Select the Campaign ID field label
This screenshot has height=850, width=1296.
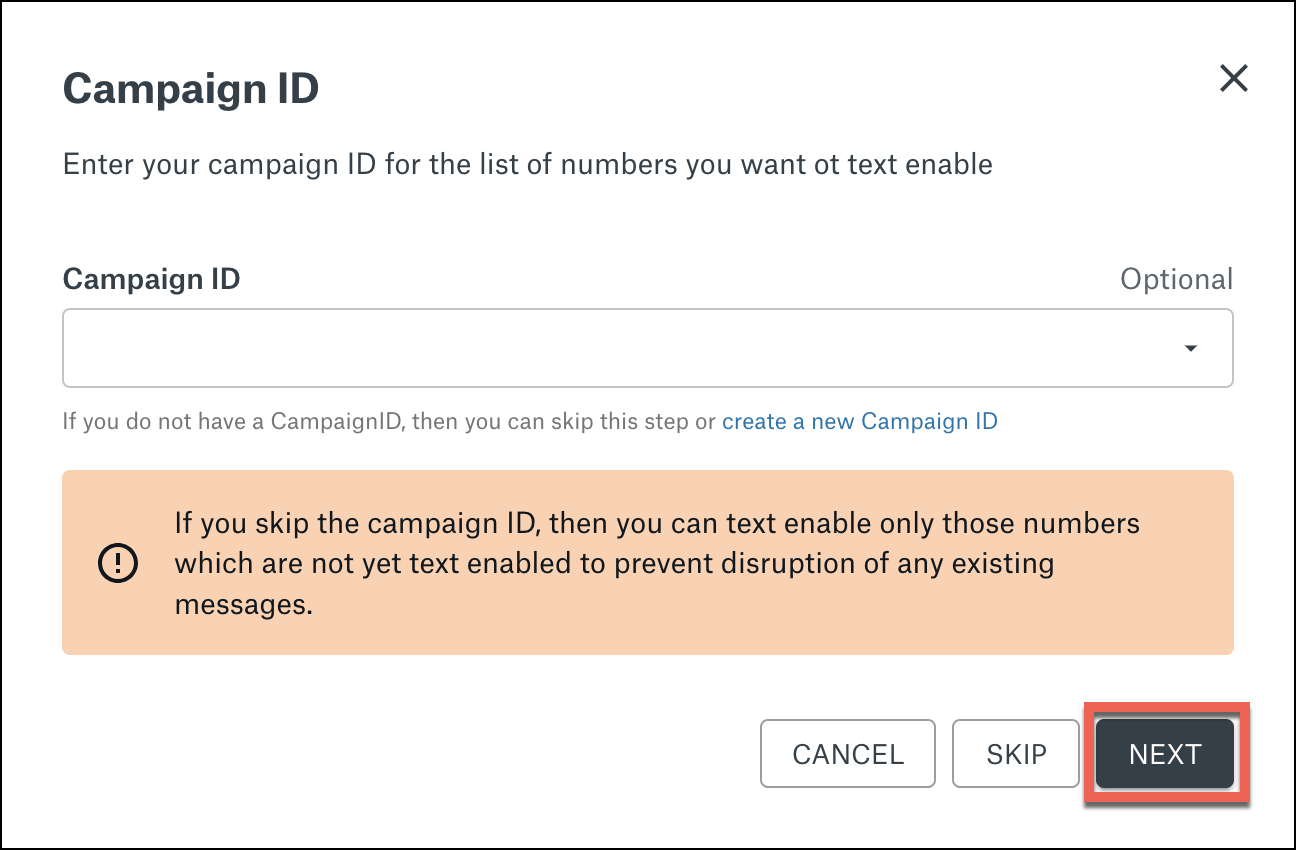[151, 280]
